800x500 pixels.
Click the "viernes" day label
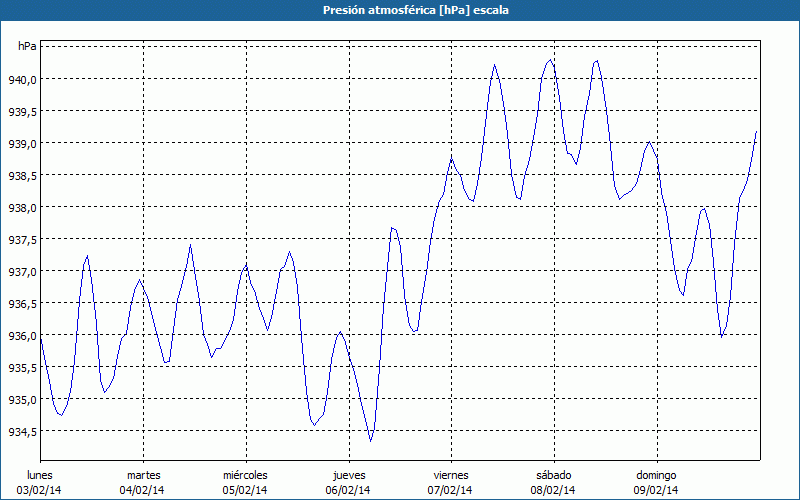pos(451,474)
